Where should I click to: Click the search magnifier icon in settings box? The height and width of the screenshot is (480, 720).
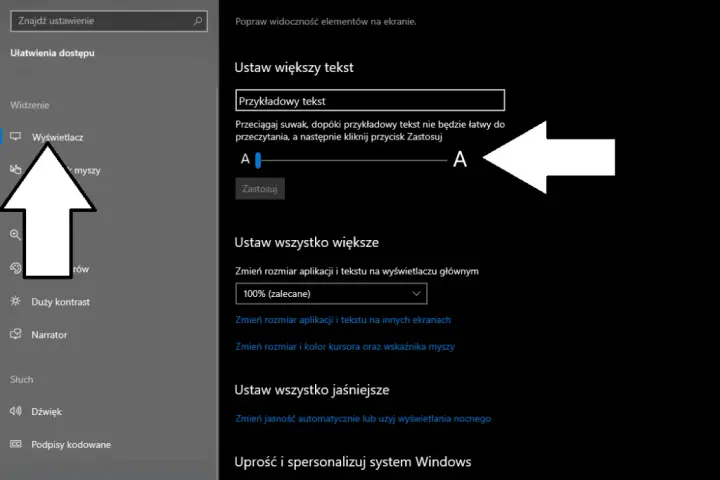pos(197,21)
